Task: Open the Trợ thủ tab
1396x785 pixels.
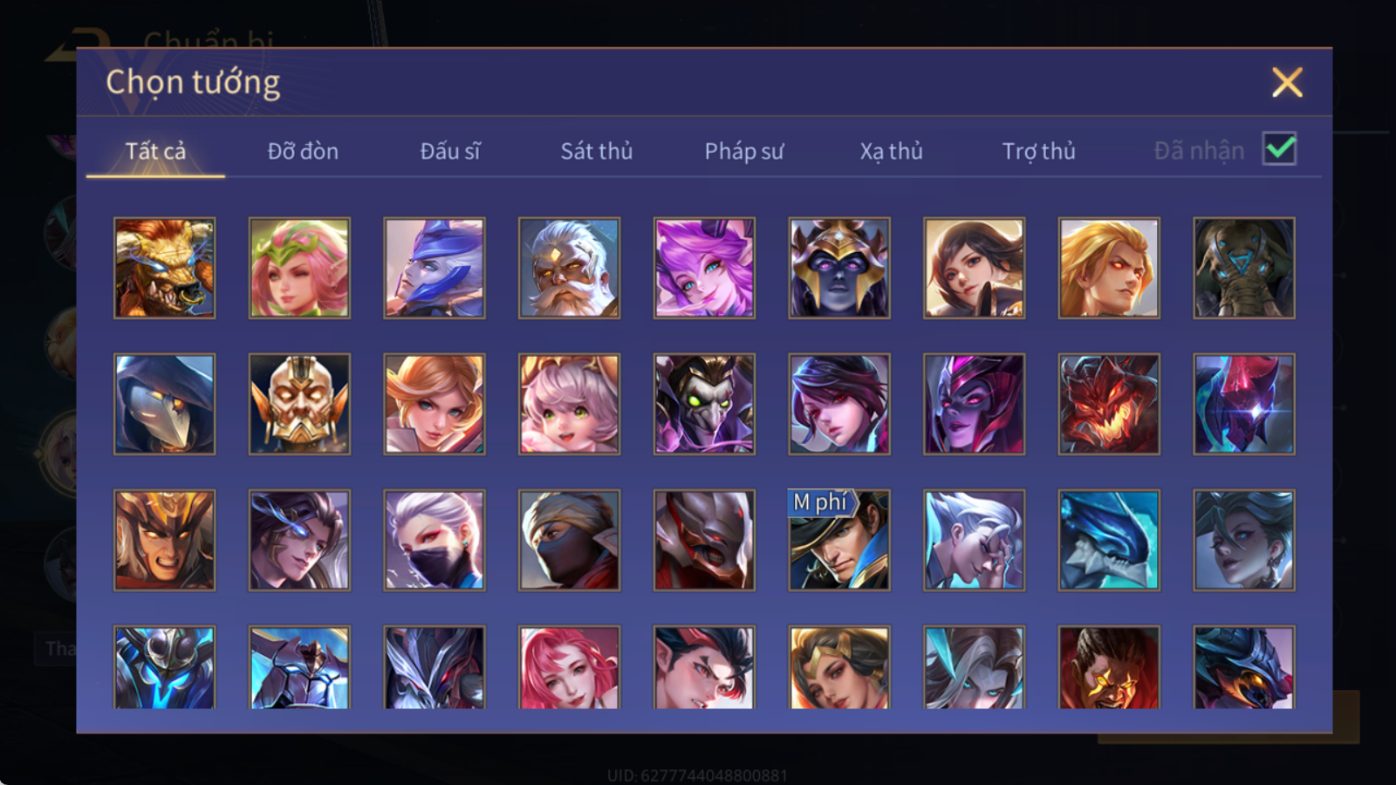Action: [1039, 151]
